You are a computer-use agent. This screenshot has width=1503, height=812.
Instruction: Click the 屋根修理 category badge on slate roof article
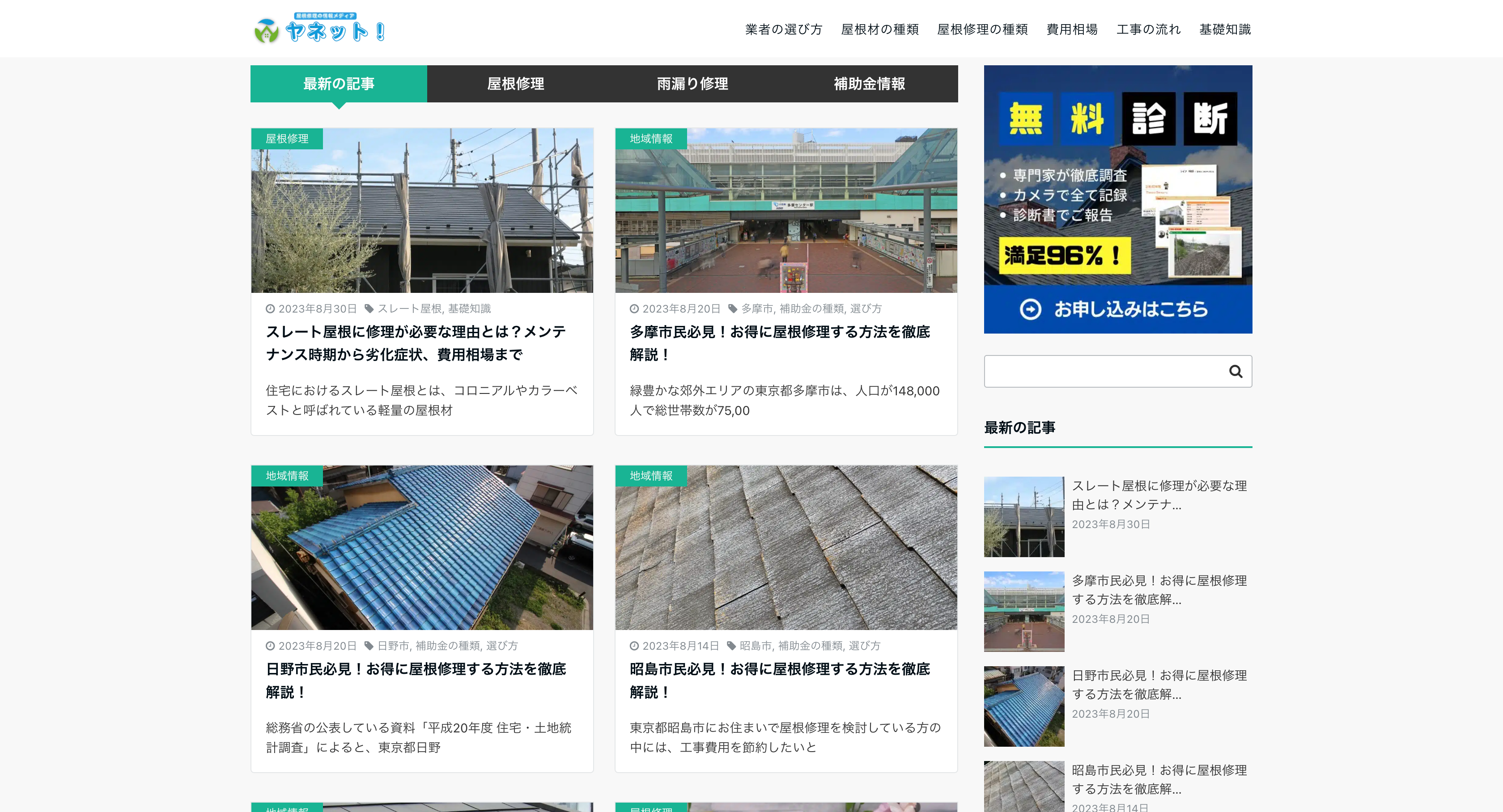click(286, 139)
